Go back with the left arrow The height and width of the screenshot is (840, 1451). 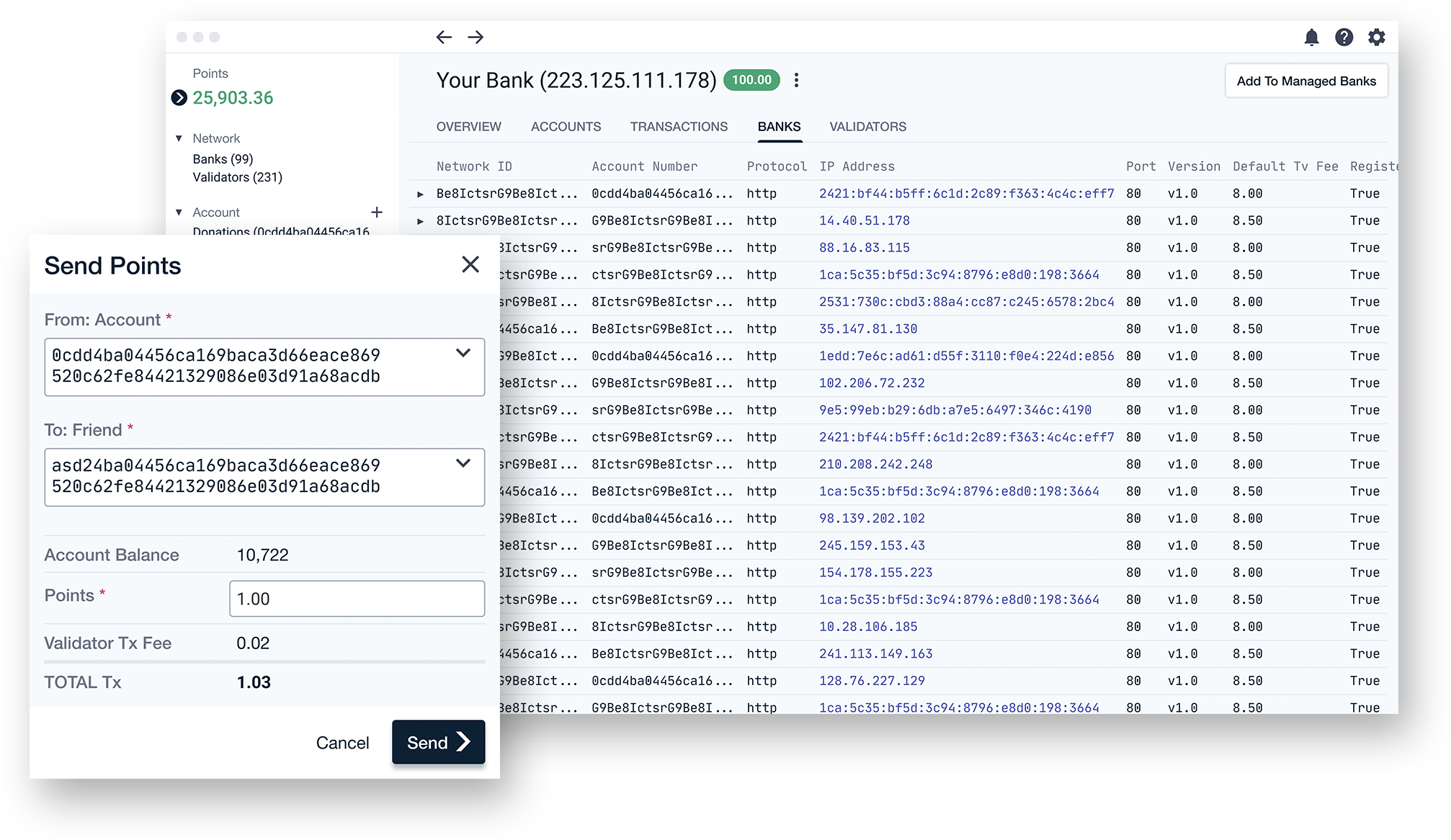pyautogui.click(x=444, y=37)
